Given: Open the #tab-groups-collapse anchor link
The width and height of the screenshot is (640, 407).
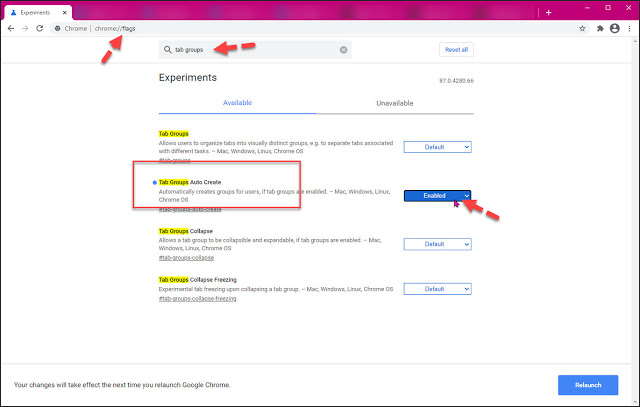Looking at the screenshot, I should tap(186, 258).
